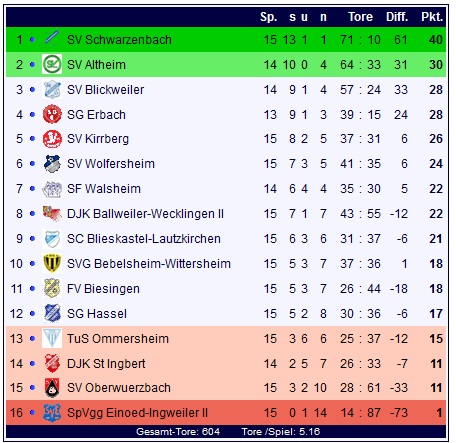Click the DJK St Ingbert red crest
Image resolution: width=456 pixels, height=443 pixels.
point(52,363)
